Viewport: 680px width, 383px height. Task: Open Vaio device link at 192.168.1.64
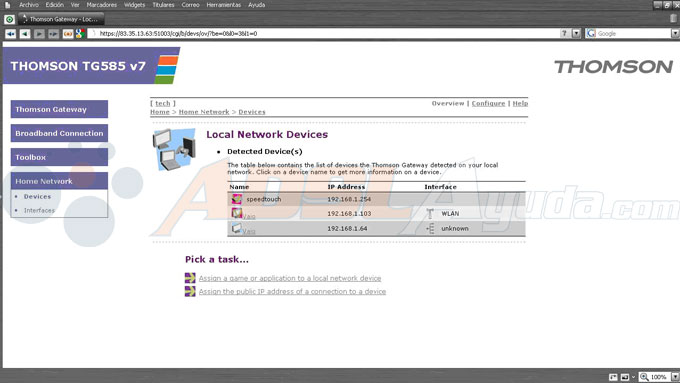249,231
